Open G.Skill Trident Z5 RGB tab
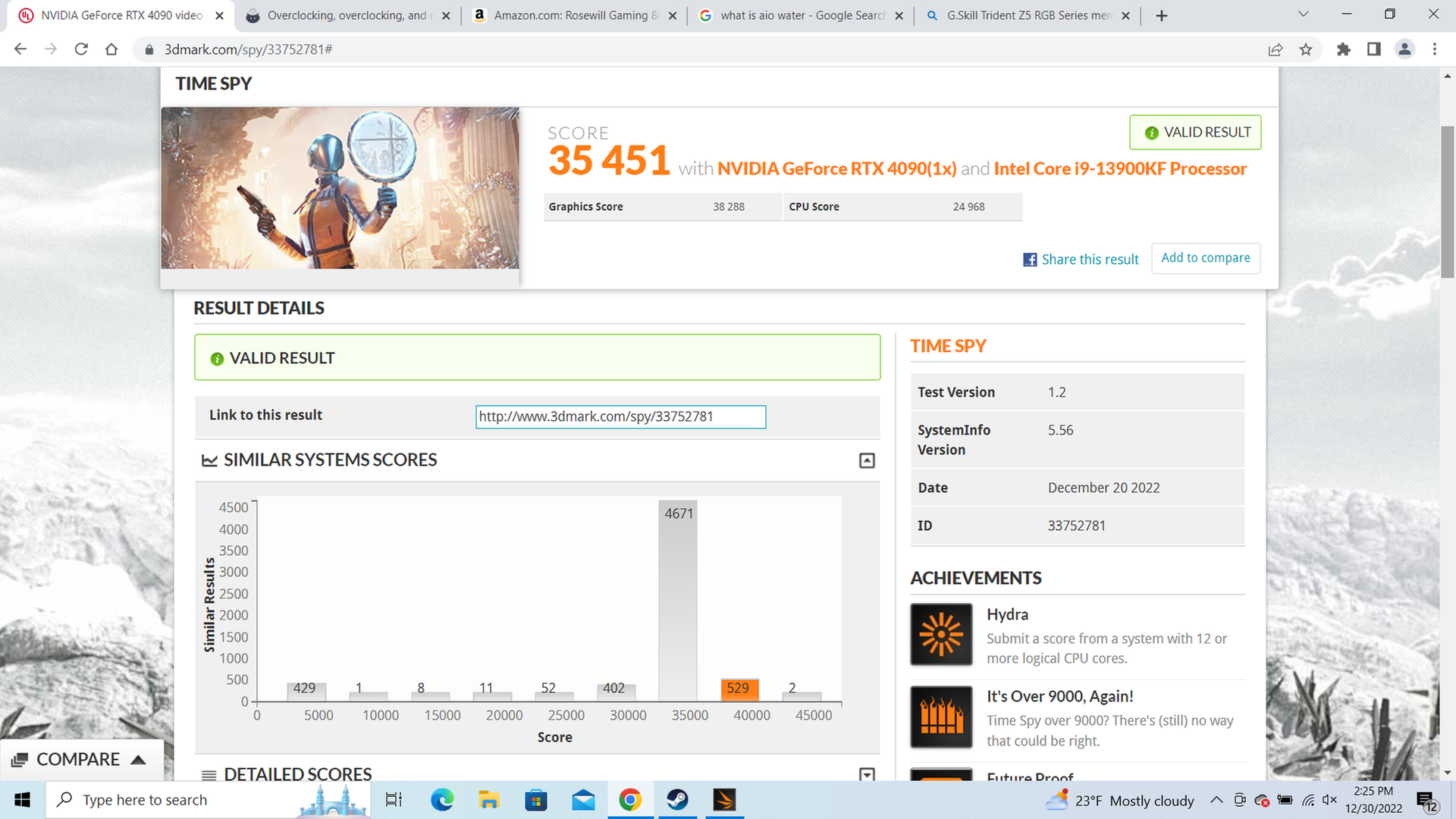This screenshot has height=819, width=1456. 1028,15
